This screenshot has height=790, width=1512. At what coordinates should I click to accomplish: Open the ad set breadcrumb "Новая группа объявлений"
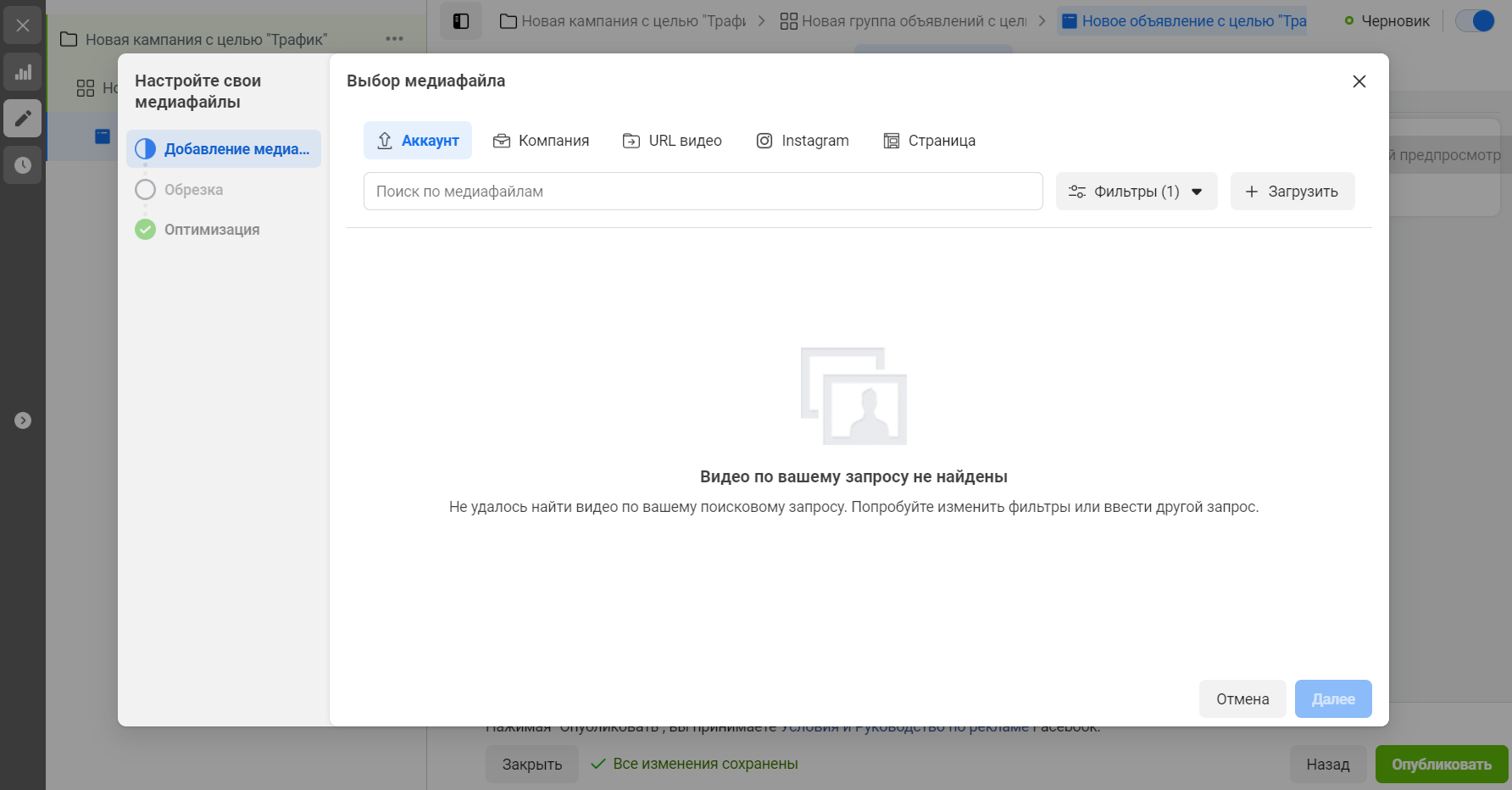tap(903, 21)
